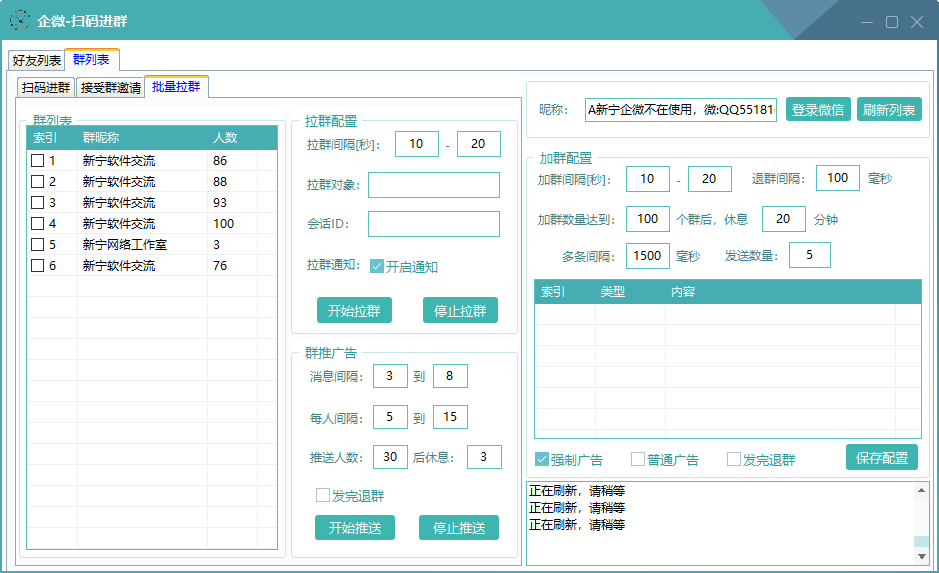Check the box for group row 4
This screenshot has width=939, height=573.
[37, 223]
